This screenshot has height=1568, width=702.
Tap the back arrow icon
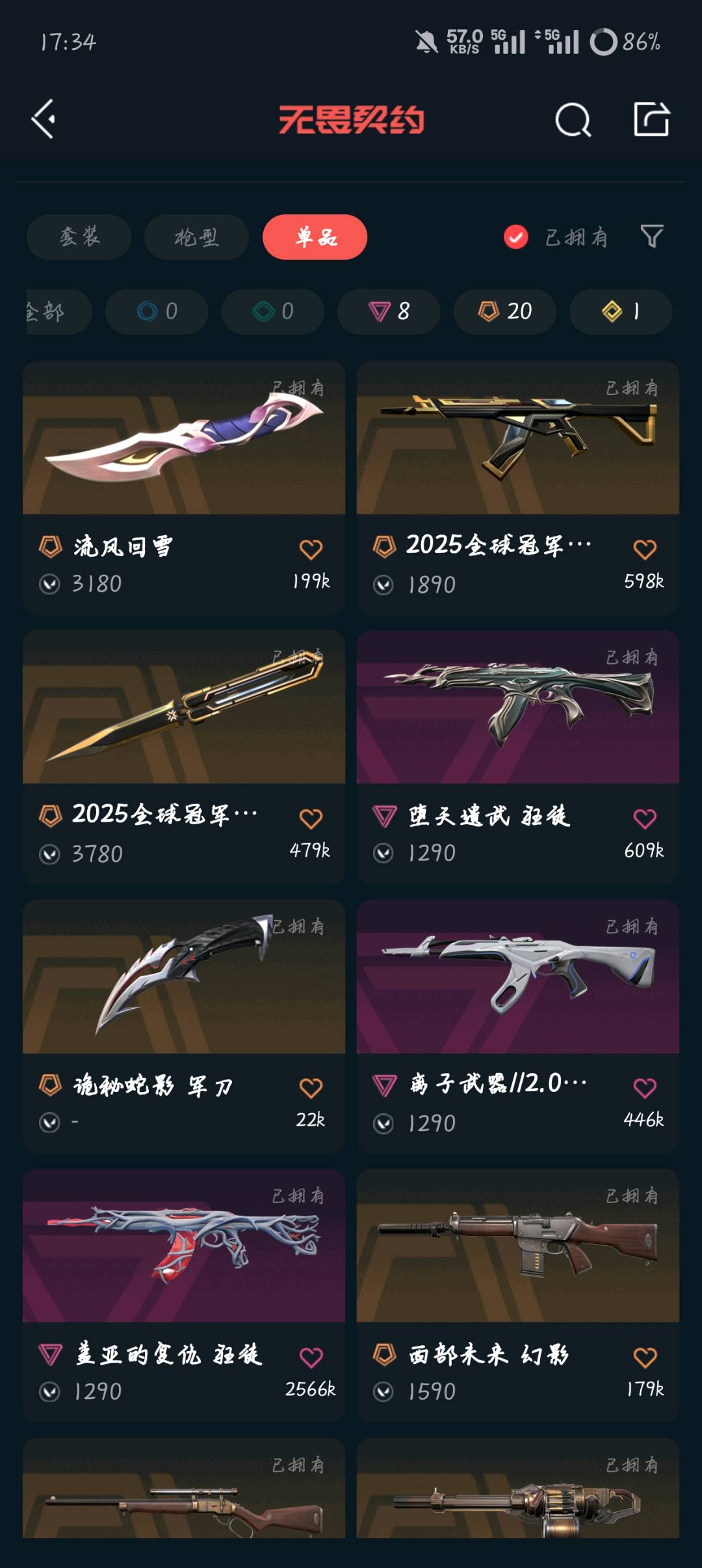point(44,120)
